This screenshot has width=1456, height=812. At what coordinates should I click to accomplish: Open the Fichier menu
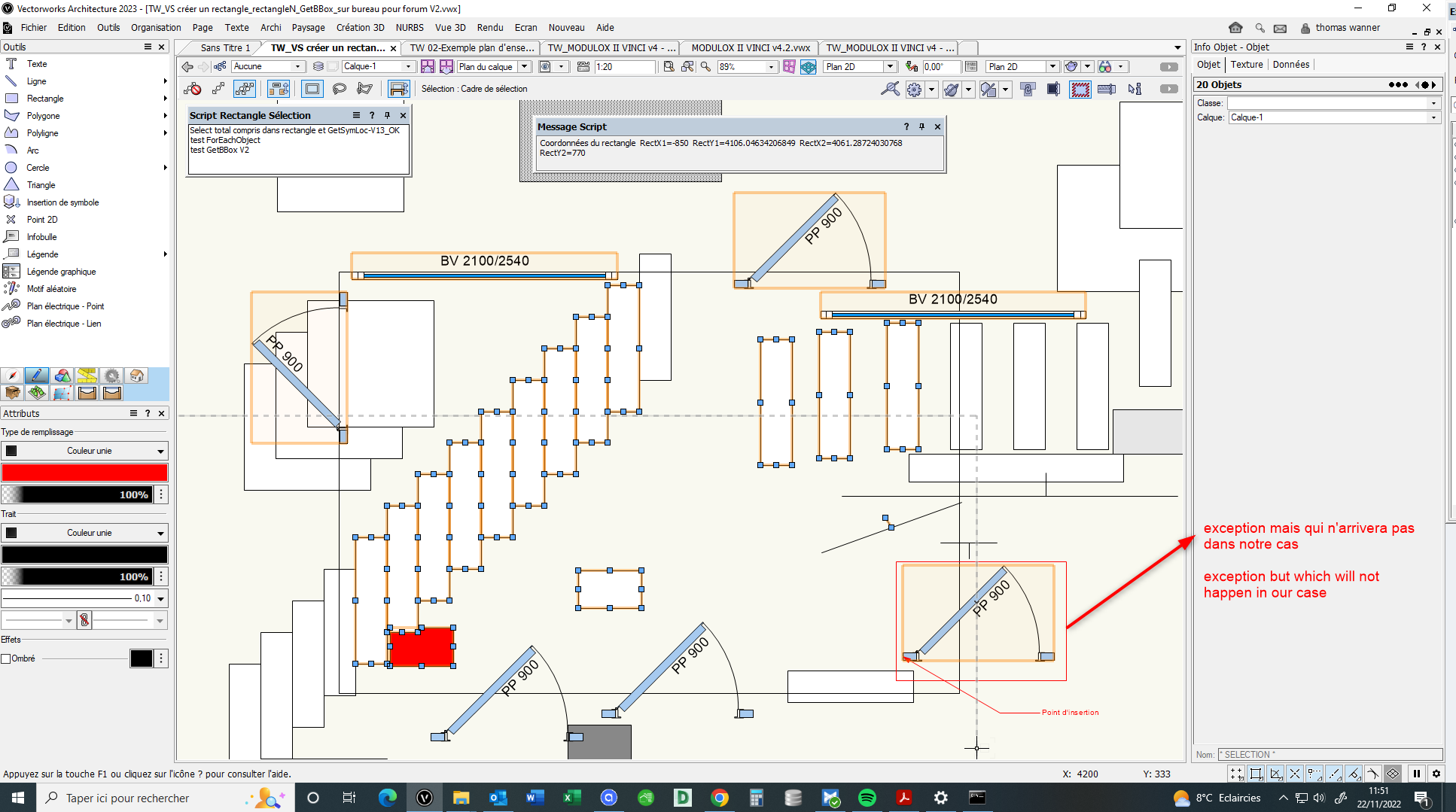34,28
